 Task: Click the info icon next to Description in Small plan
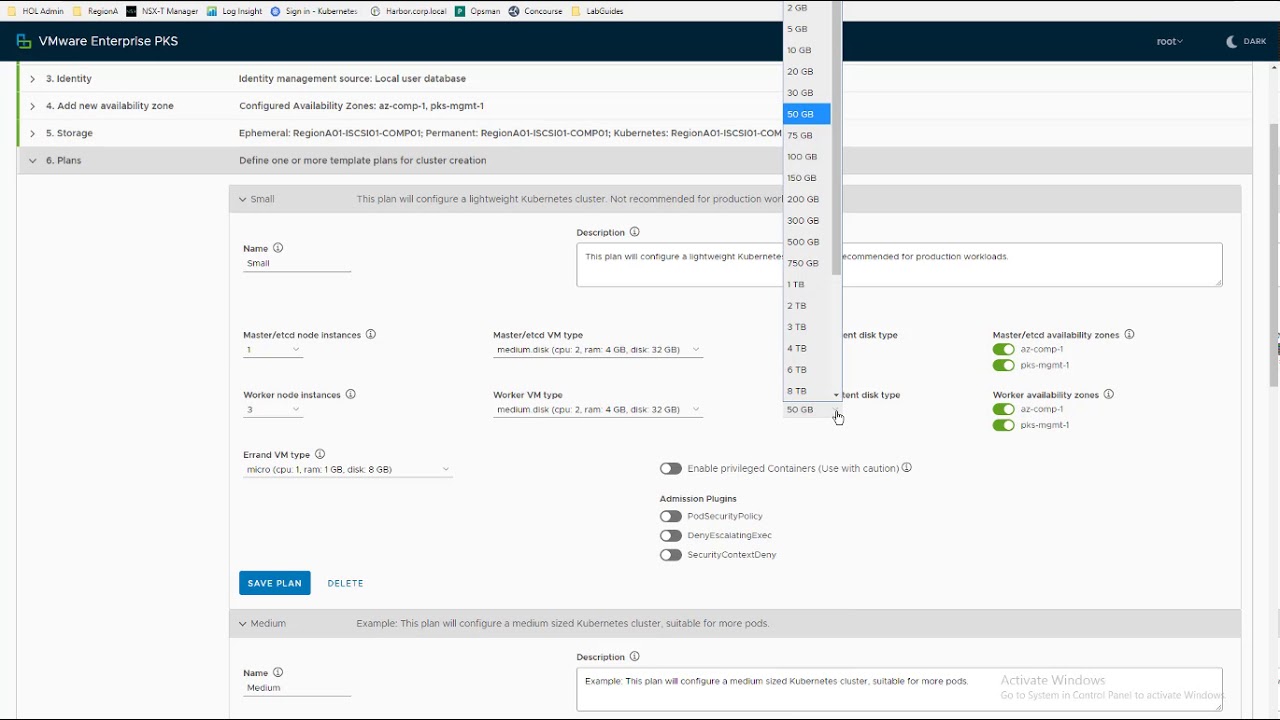pyautogui.click(x=634, y=232)
